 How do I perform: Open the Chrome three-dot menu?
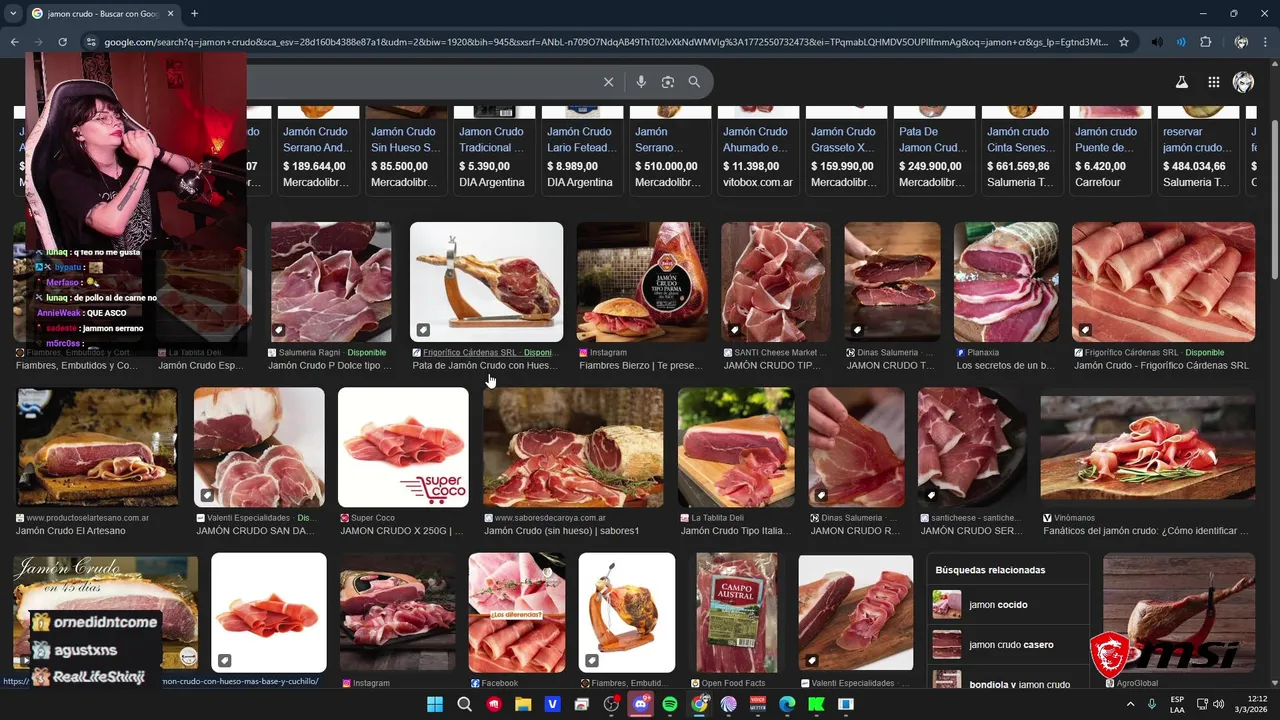1266,42
